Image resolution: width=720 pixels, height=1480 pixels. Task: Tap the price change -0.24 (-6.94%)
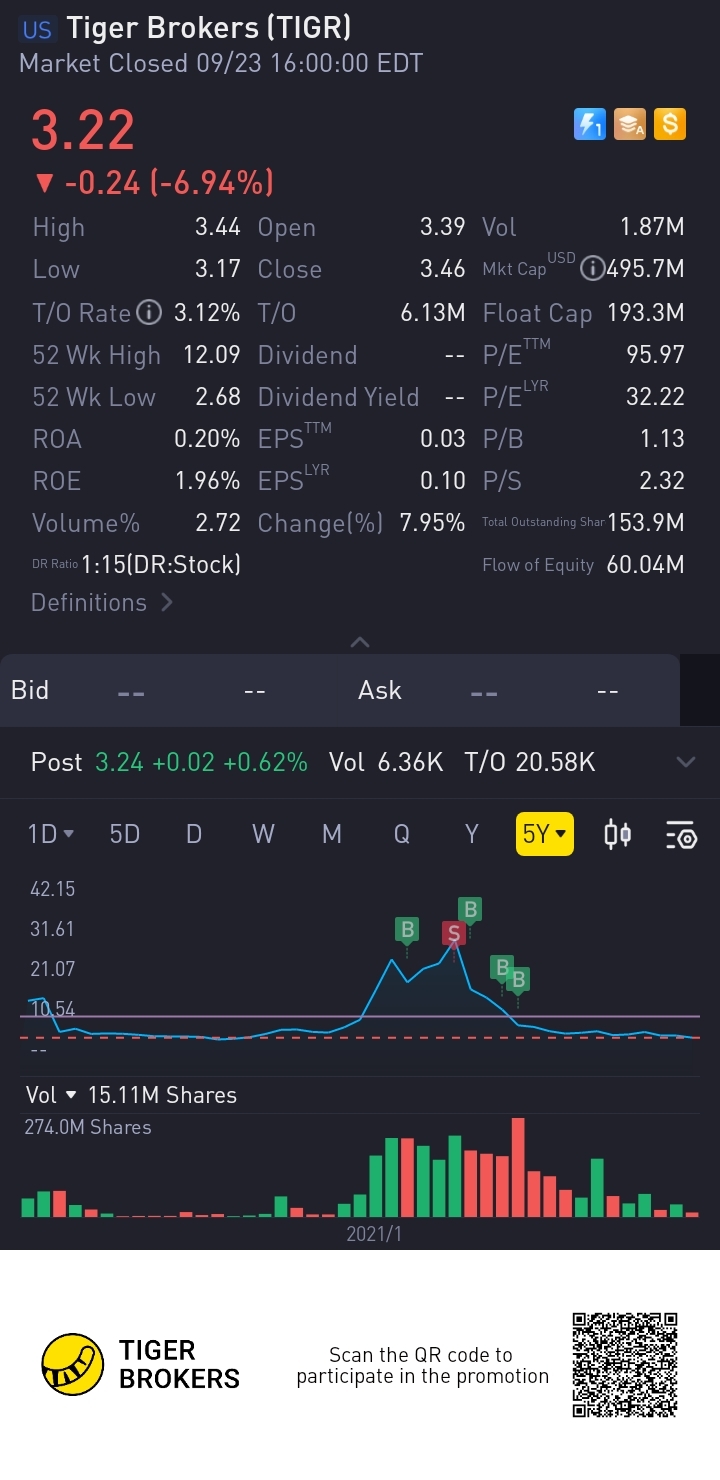[153, 183]
